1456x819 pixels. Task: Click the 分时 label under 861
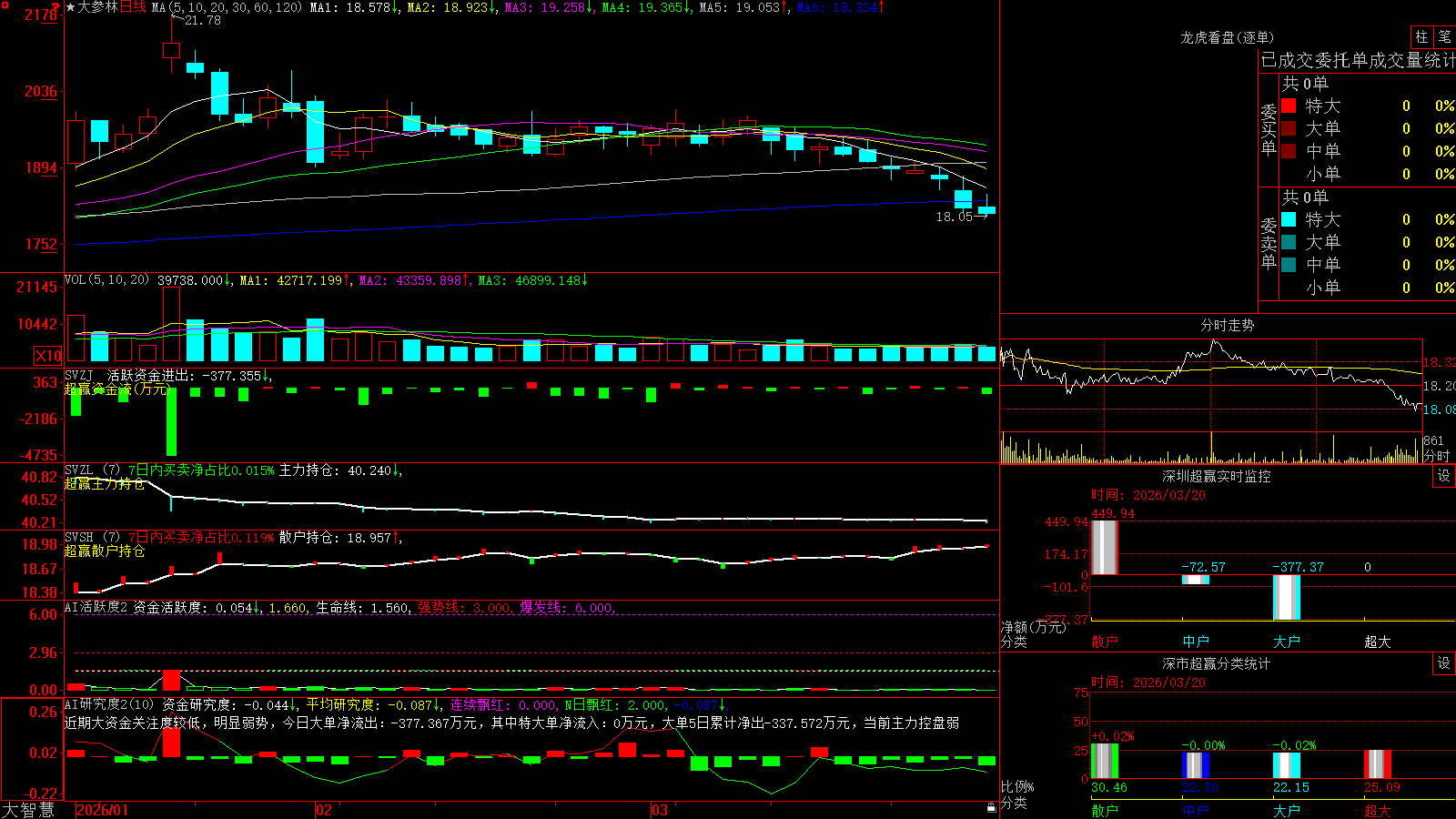[x=1437, y=456]
